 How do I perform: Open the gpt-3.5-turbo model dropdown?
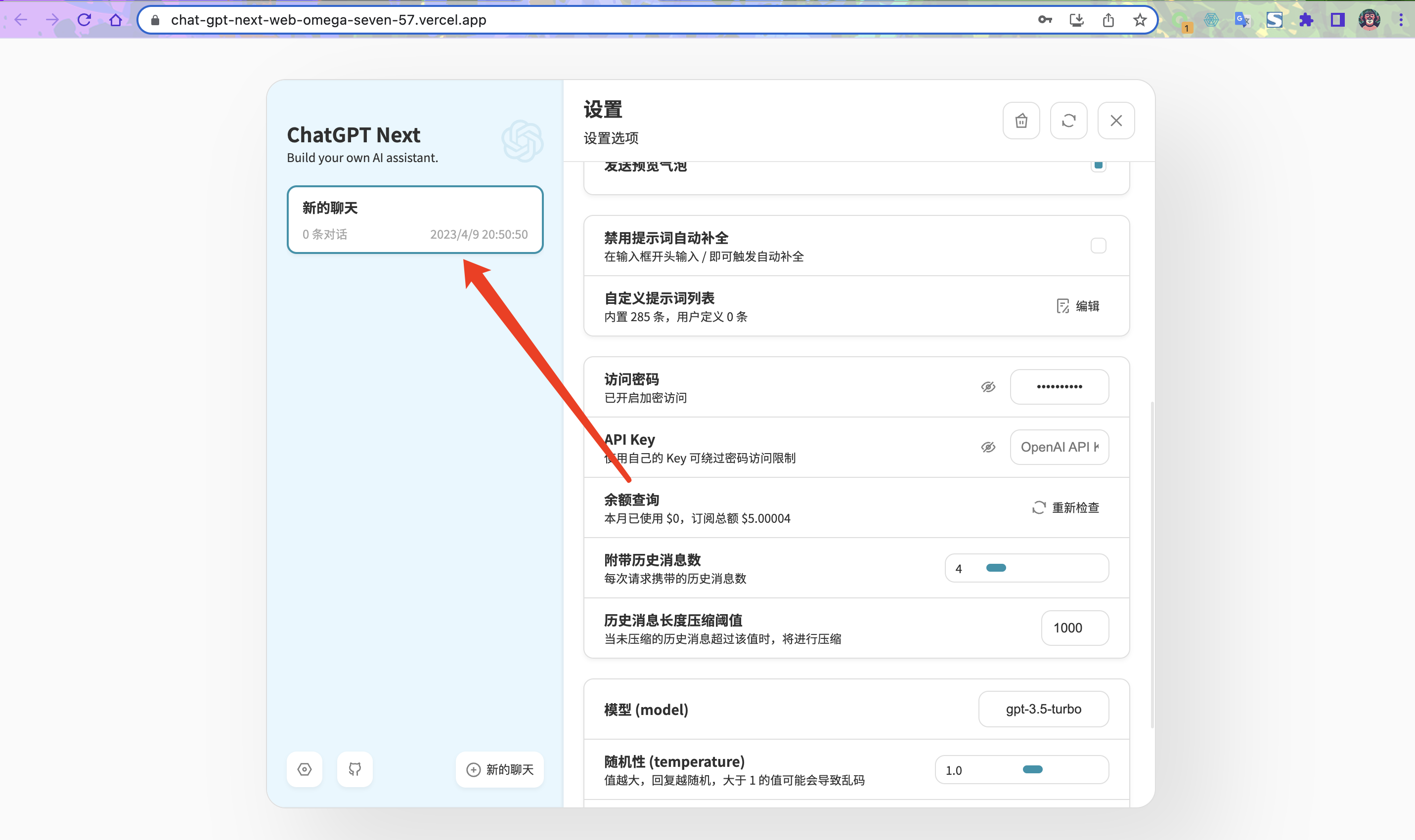pos(1043,709)
